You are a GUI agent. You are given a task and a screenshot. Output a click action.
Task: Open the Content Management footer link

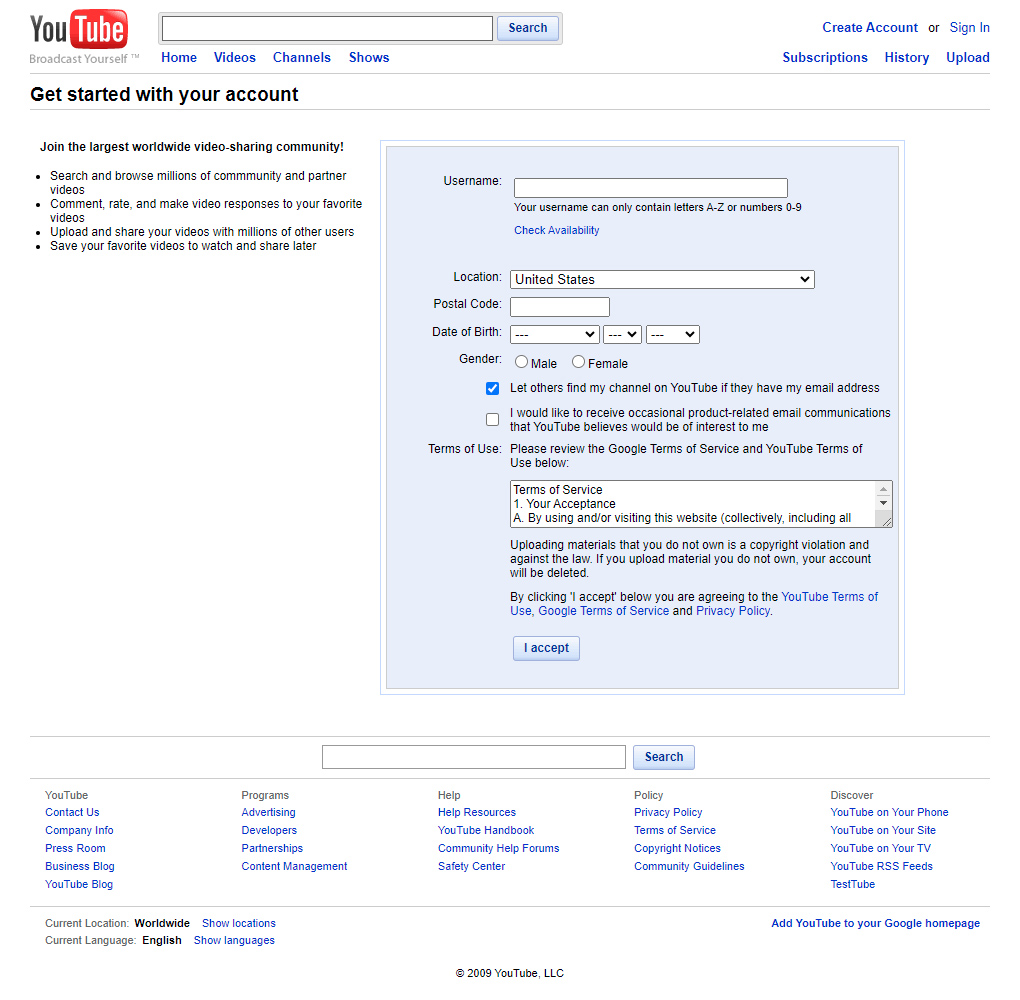click(x=295, y=867)
